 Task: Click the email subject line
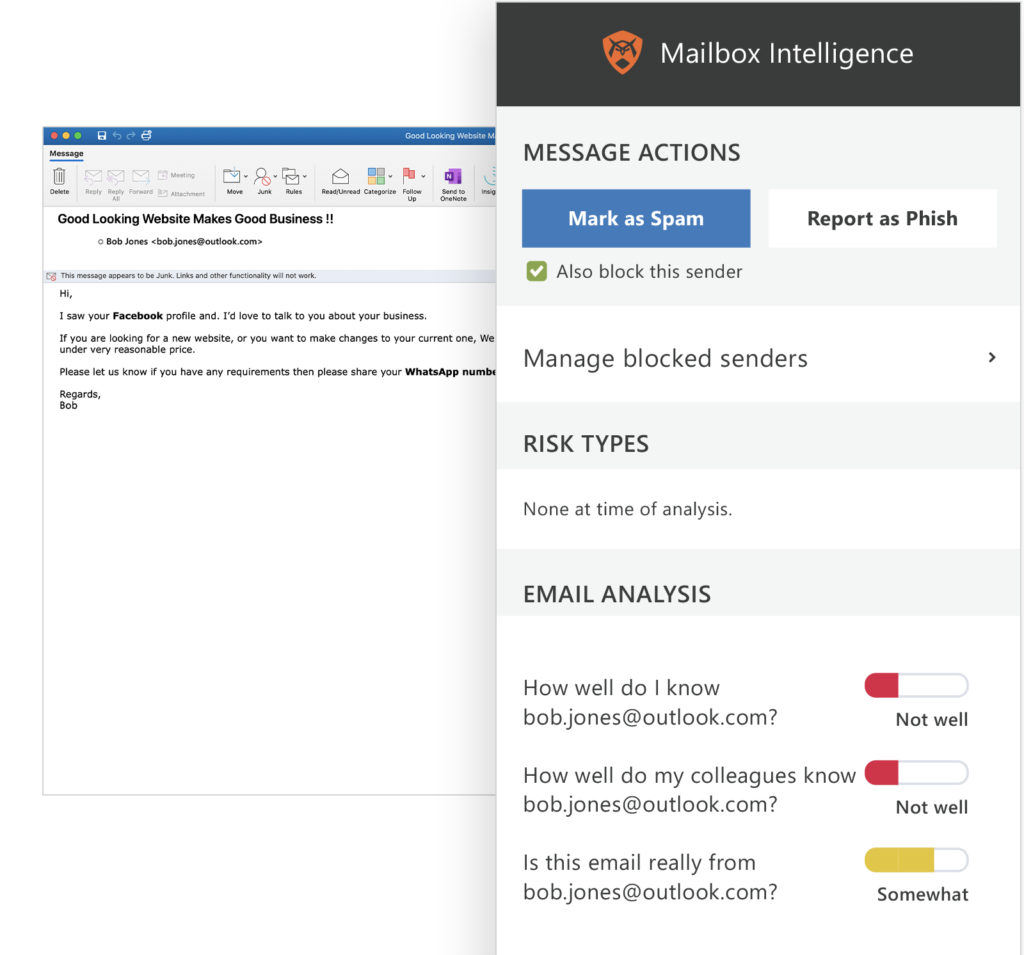pos(195,219)
